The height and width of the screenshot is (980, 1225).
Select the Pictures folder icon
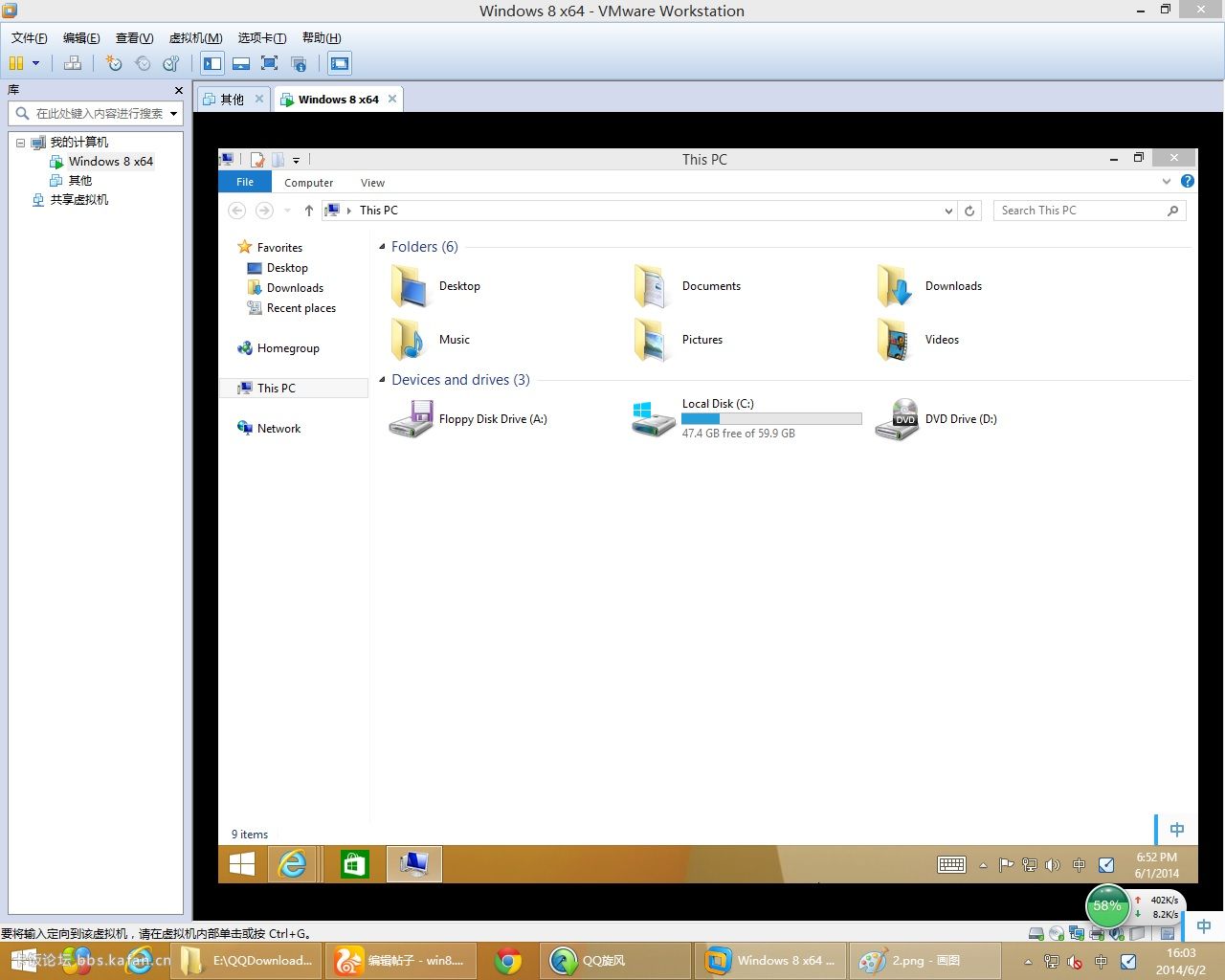coord(651,340)
